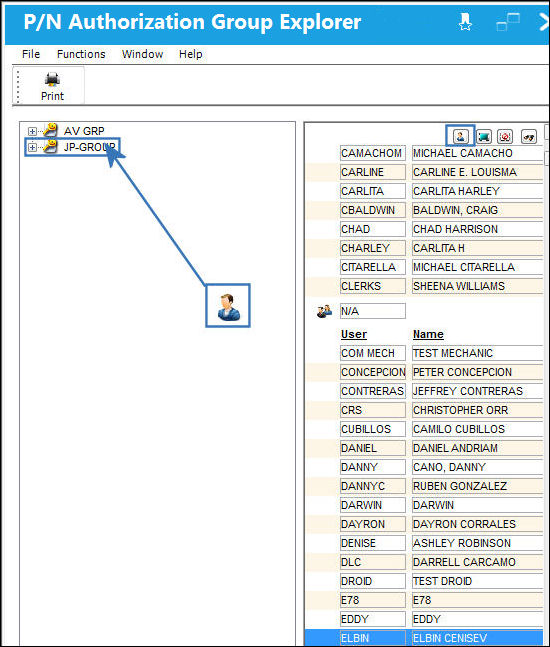
Task: Click the binoculars find icon button
Action: tap(529, 136)
